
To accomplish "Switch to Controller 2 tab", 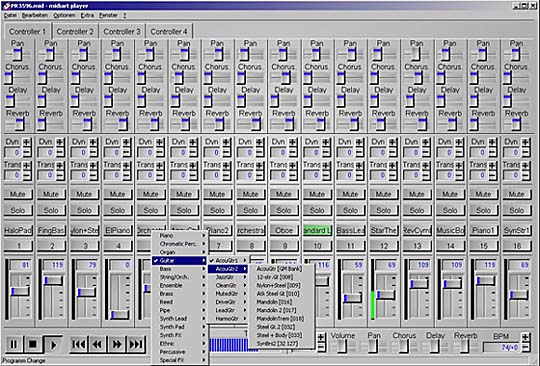I will 75,32.
